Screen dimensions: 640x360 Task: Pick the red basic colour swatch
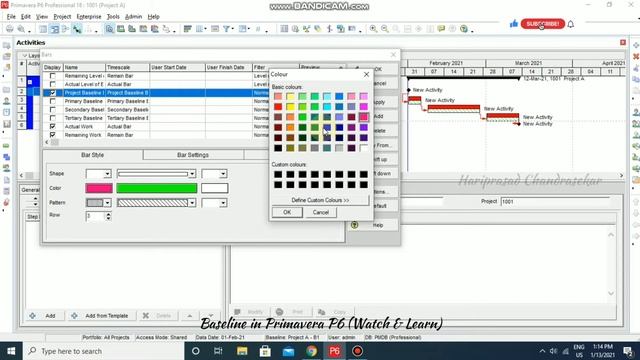[x=278, y=107]
